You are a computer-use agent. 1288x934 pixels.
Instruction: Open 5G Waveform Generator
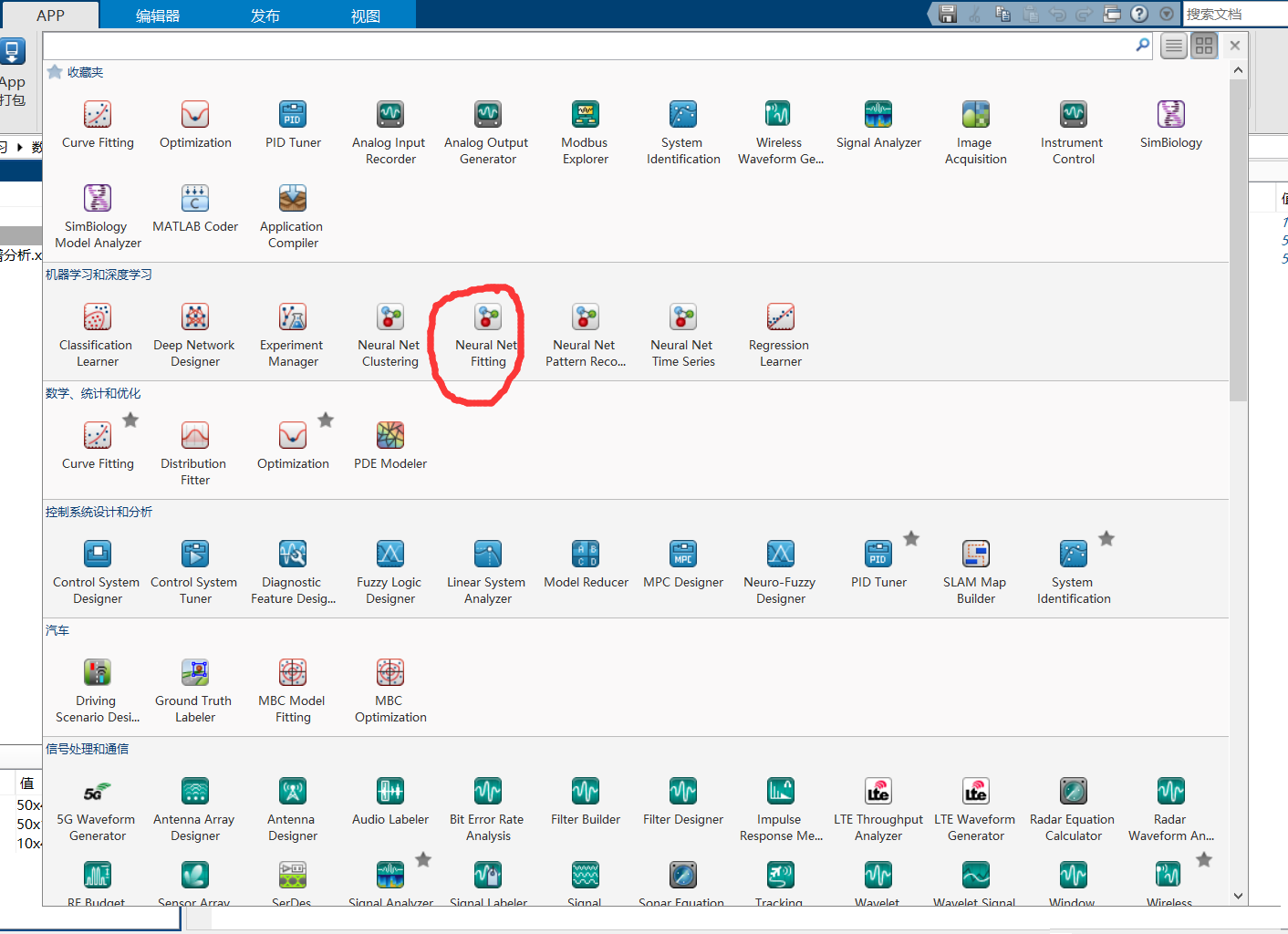point(97,810)
